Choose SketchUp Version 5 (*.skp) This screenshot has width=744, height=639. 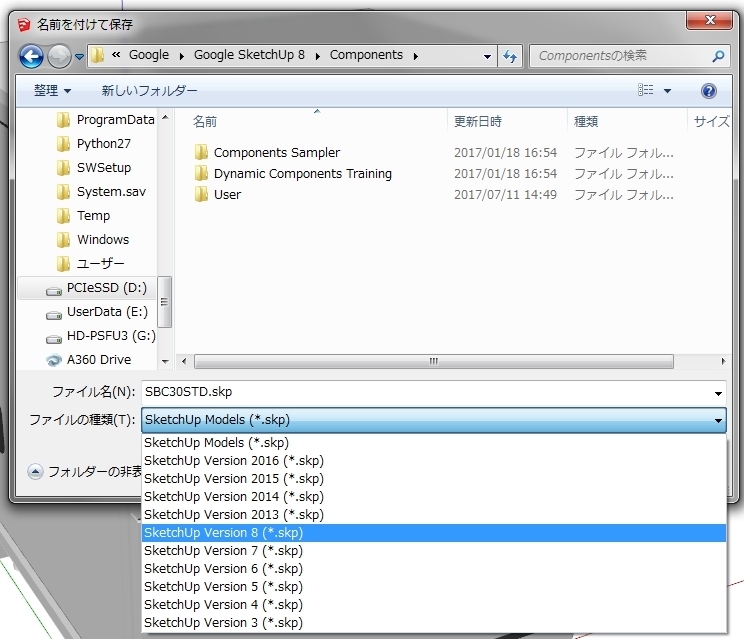[434, 587]
